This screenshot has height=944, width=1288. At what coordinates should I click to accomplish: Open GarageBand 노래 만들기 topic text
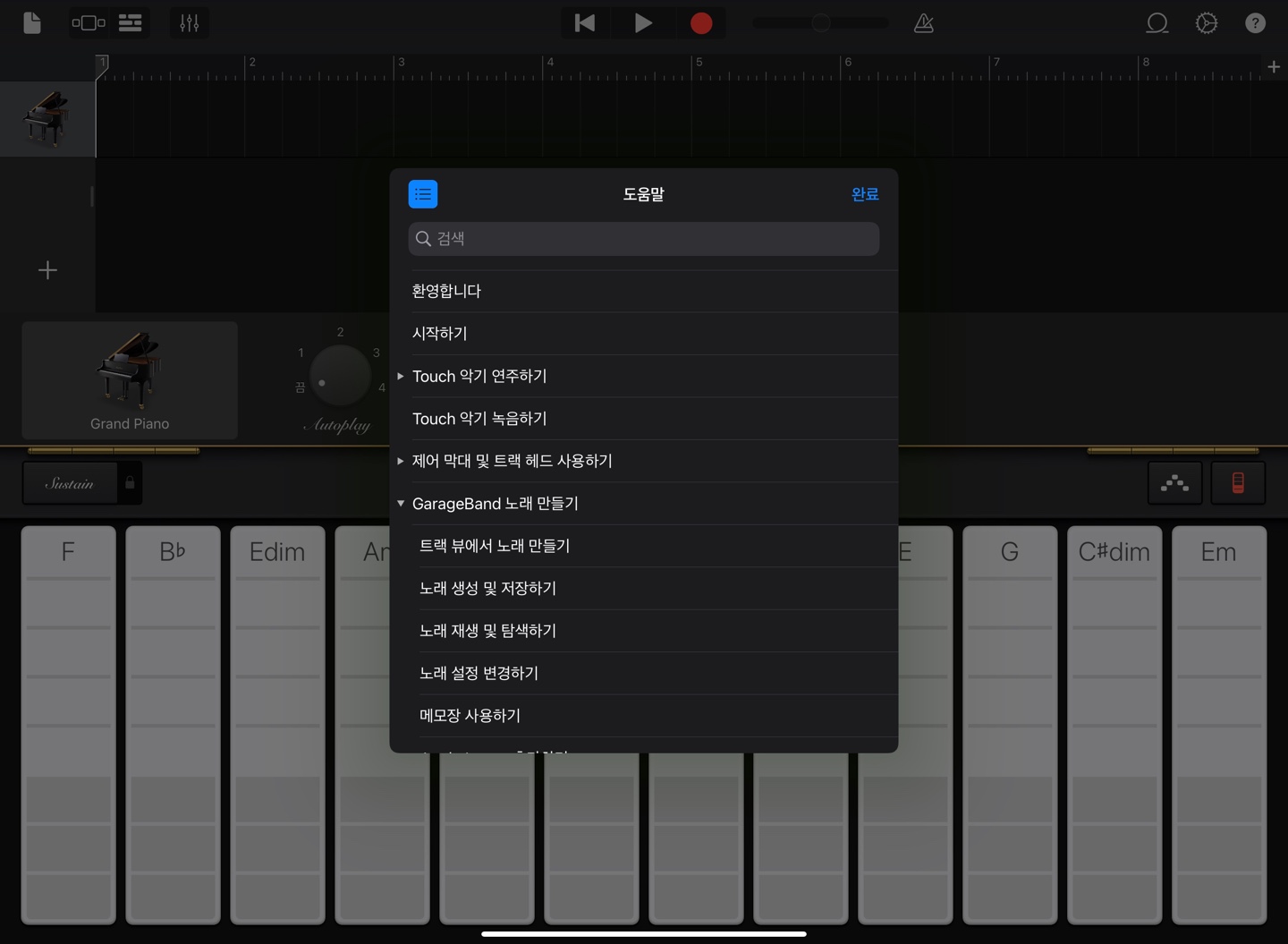pos(496,504)
